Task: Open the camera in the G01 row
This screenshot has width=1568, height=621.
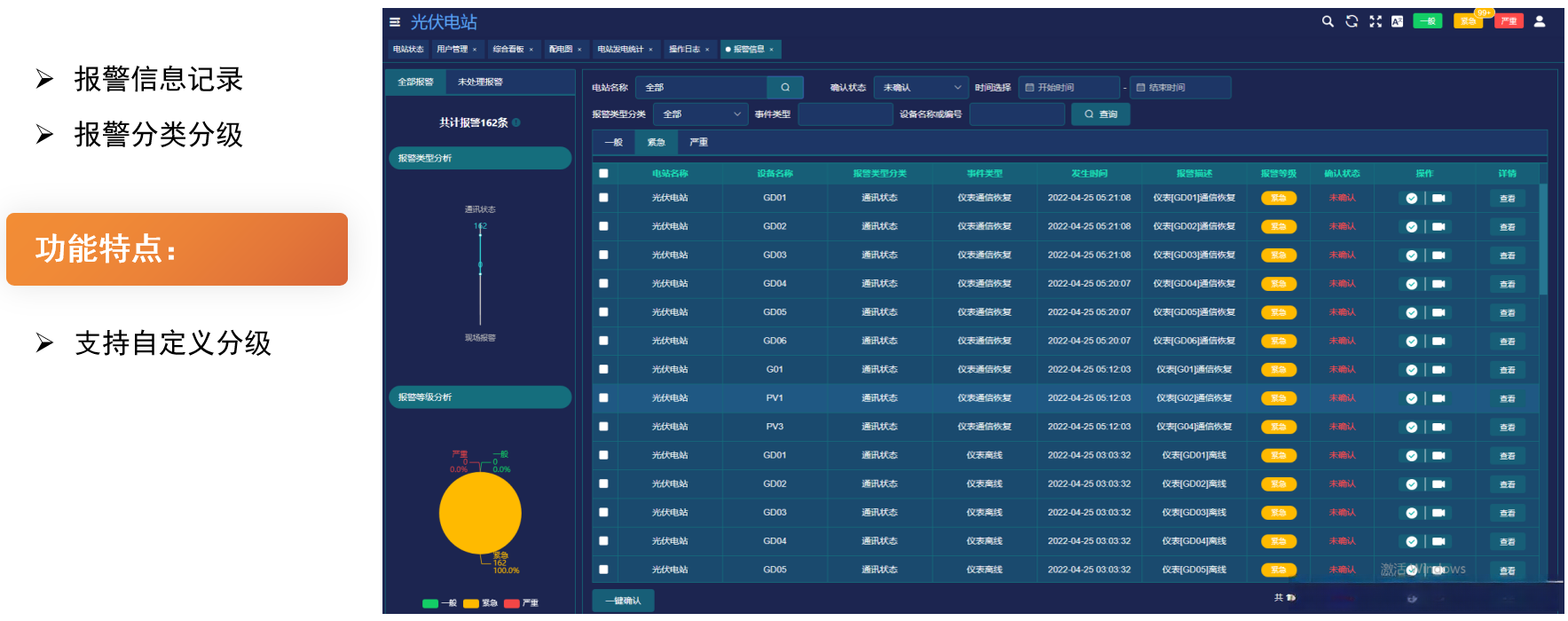Action: coord(1438,370)
